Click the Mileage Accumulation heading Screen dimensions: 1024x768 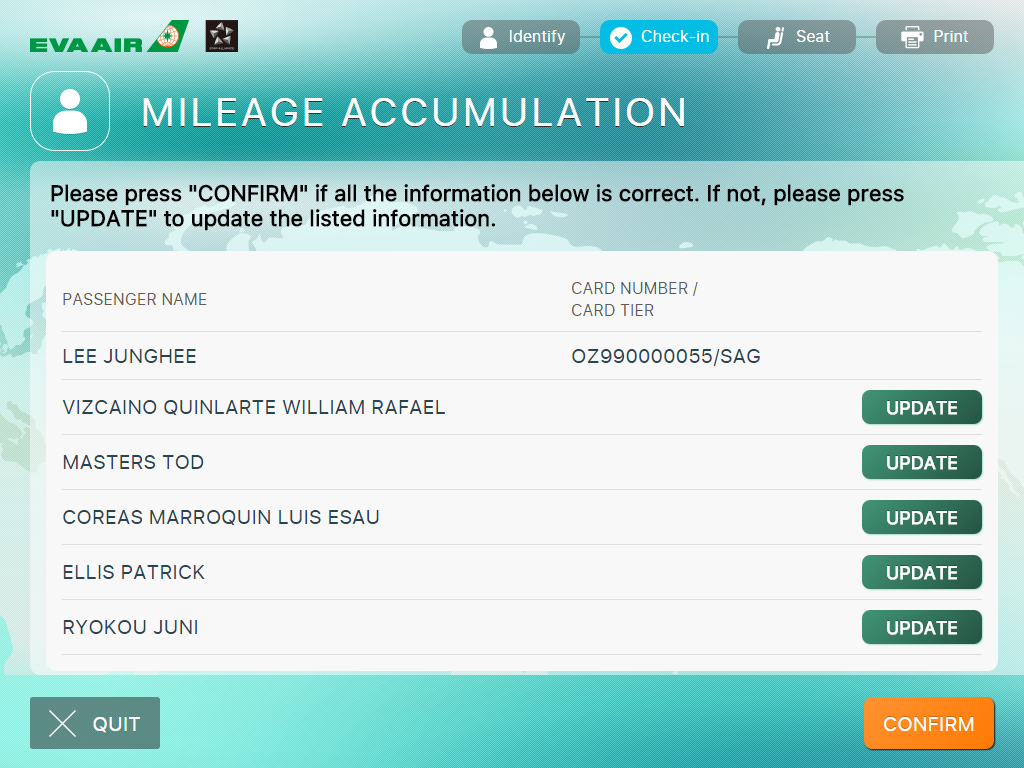tap(414, 112)
